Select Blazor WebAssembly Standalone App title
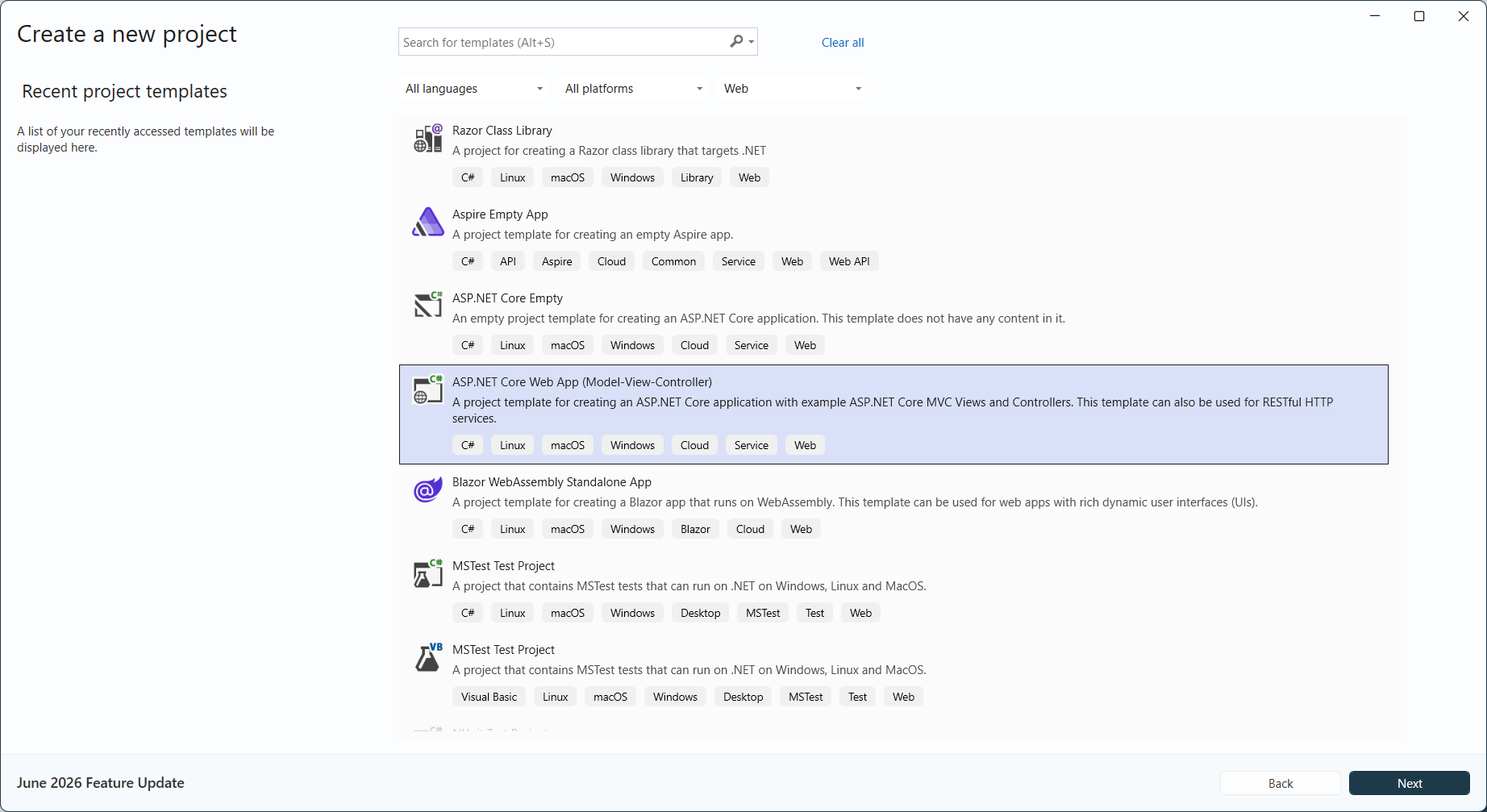Image resolution: width=1487 pixels, height=812 pixels. coord(552,482)
